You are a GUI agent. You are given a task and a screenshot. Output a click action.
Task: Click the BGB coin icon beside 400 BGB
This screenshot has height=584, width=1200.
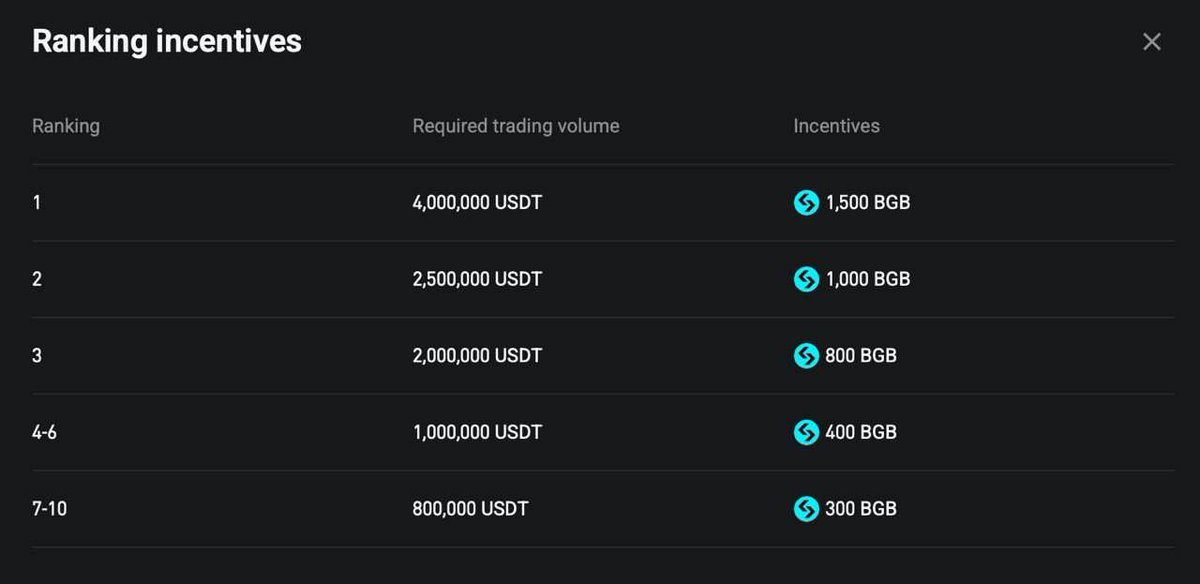806,432
